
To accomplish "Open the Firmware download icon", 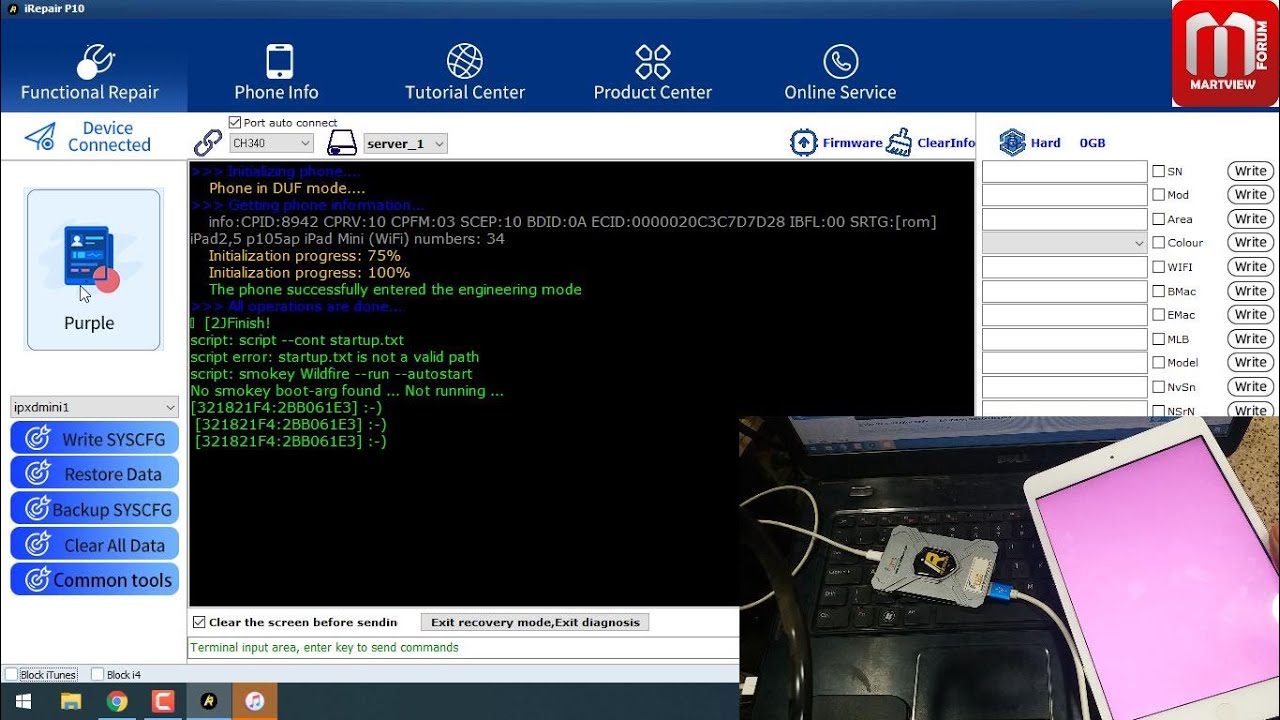I will pyautogui.click(x=804, y=142).
